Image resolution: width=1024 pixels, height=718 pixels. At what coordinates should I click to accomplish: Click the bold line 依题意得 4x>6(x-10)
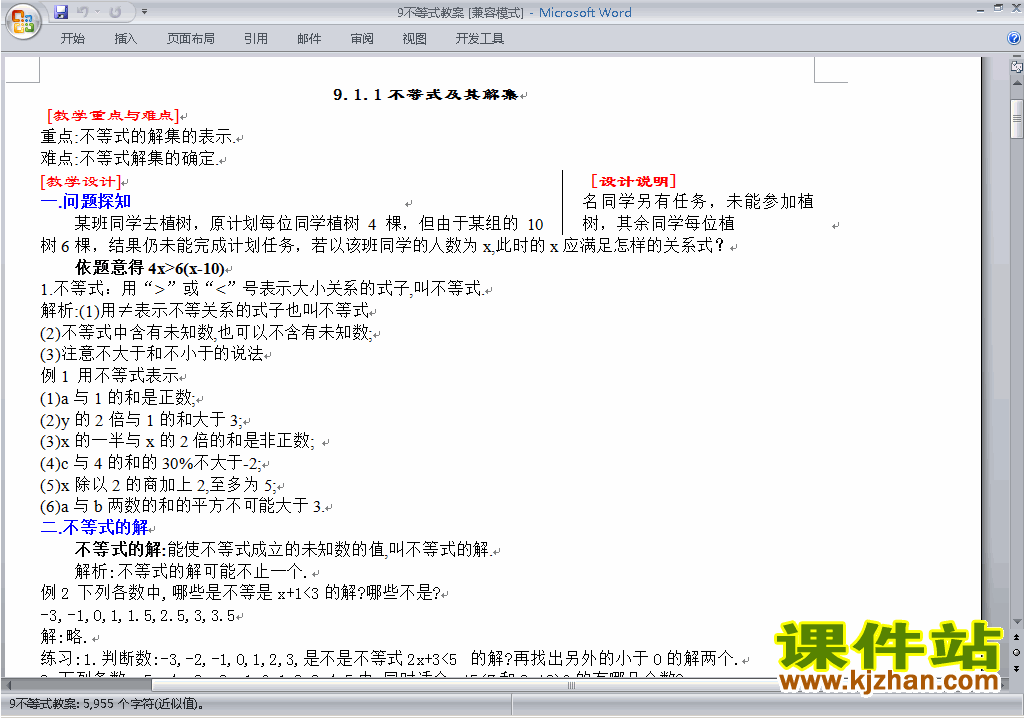pyautogui.click(x=150, y=268)
